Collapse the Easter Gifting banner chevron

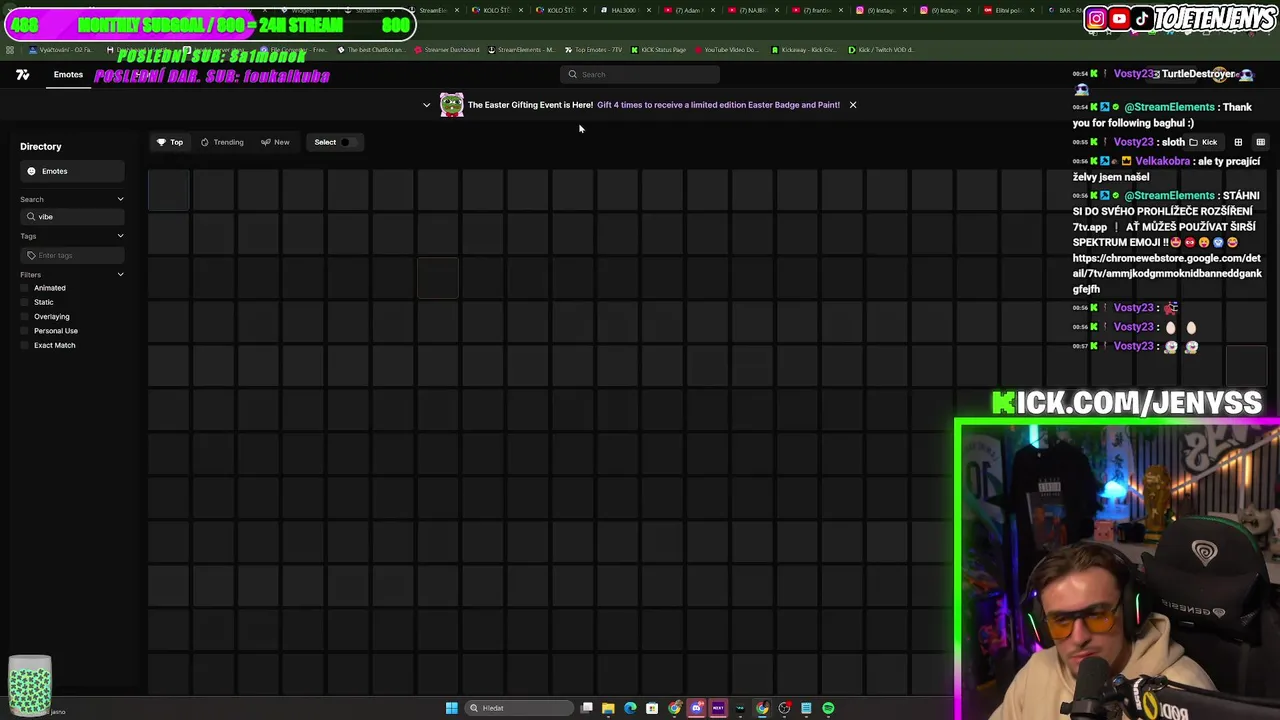pos(426,105)
